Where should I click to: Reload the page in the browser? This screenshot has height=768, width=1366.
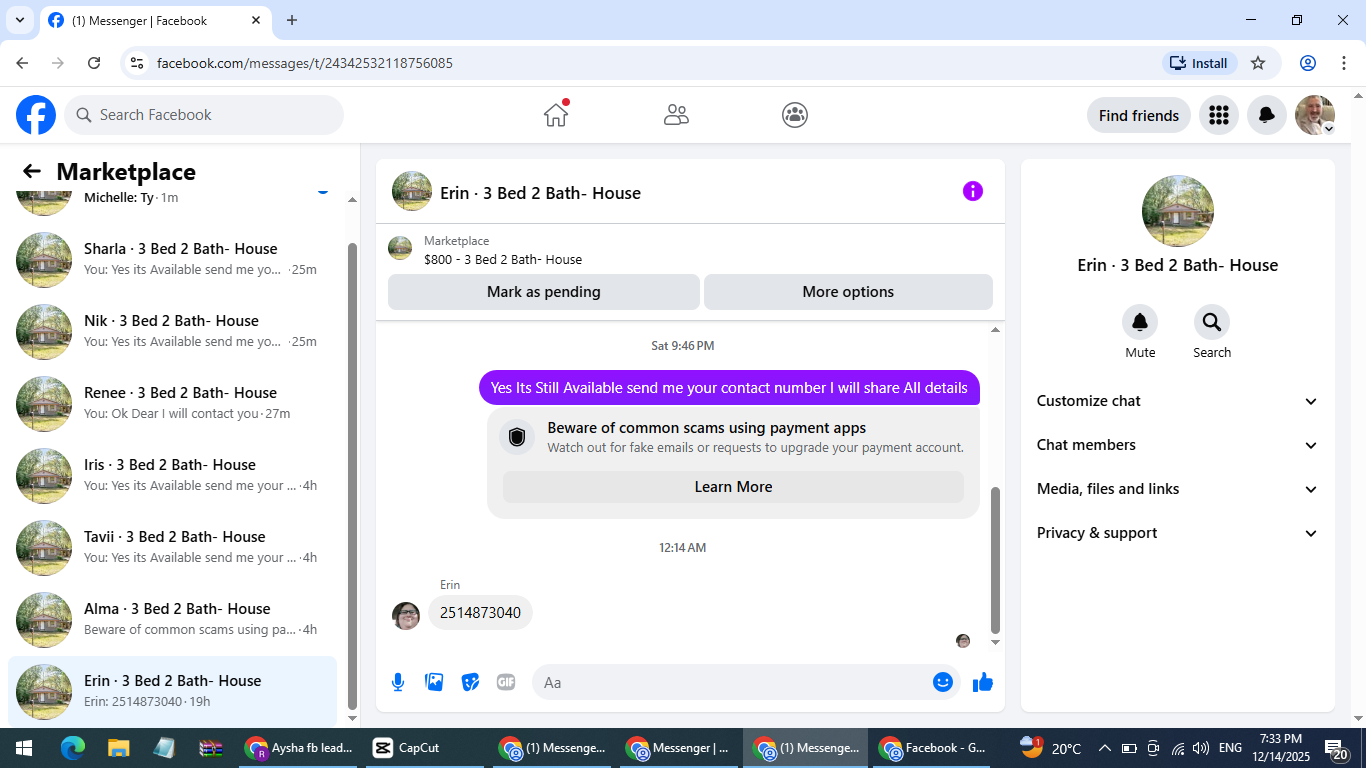pos(94,63)
